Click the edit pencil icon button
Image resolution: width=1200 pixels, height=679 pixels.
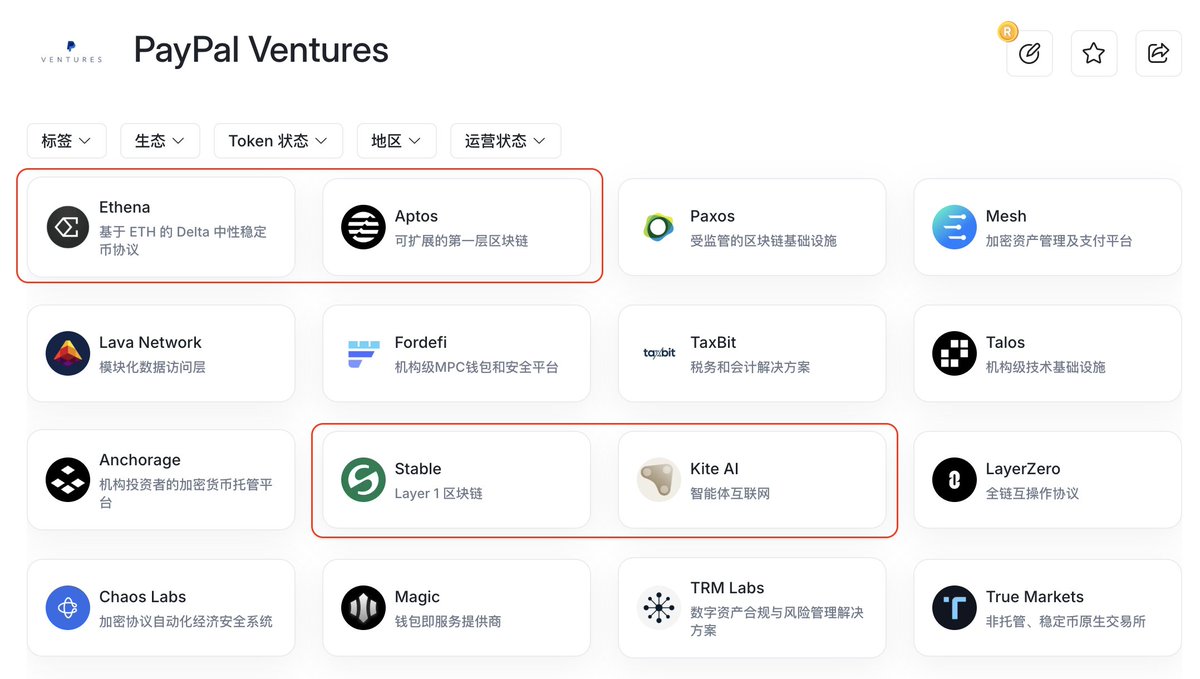click(1029, 54)
